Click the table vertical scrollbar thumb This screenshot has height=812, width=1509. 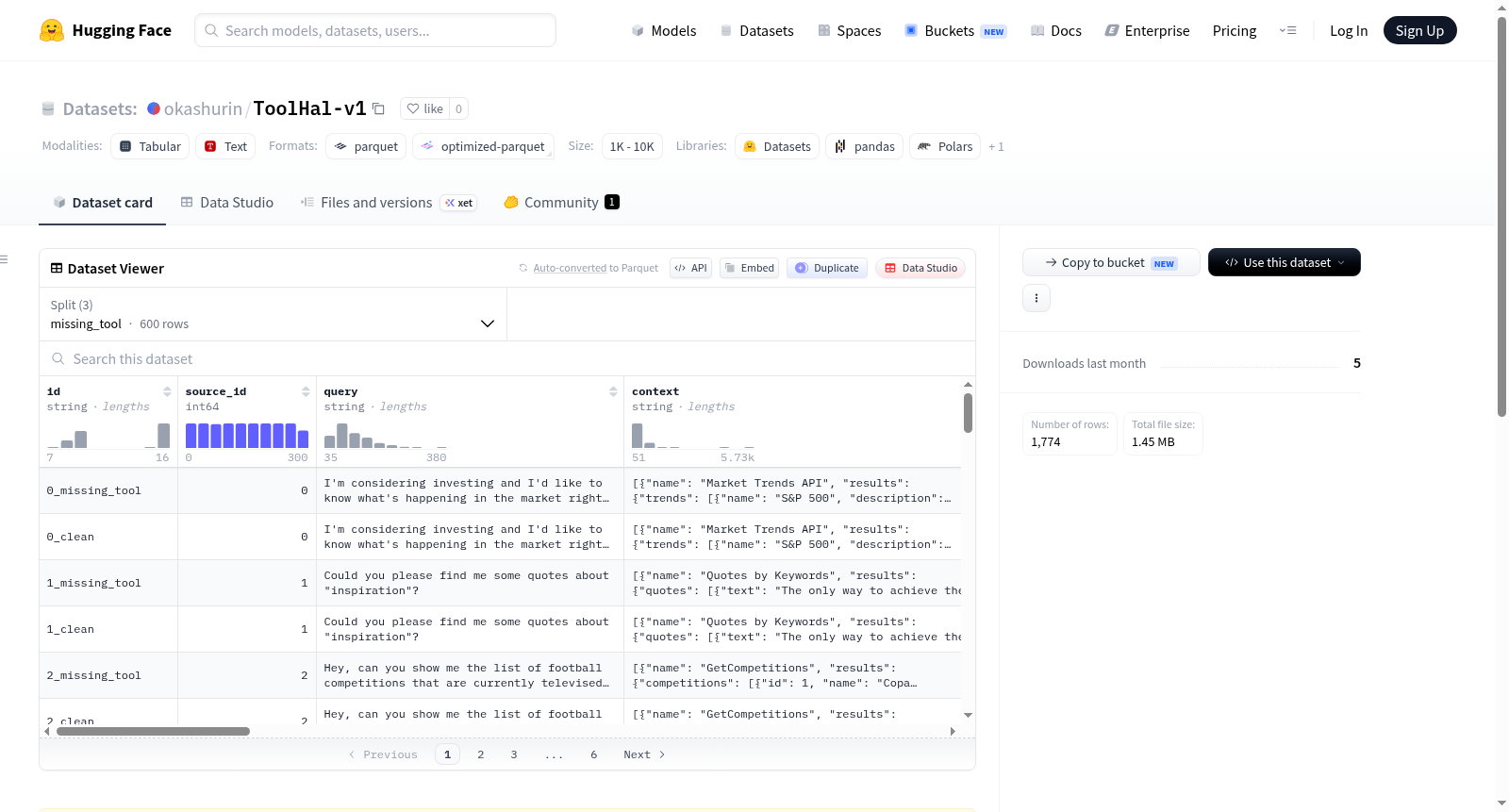[x=968, y=413]
